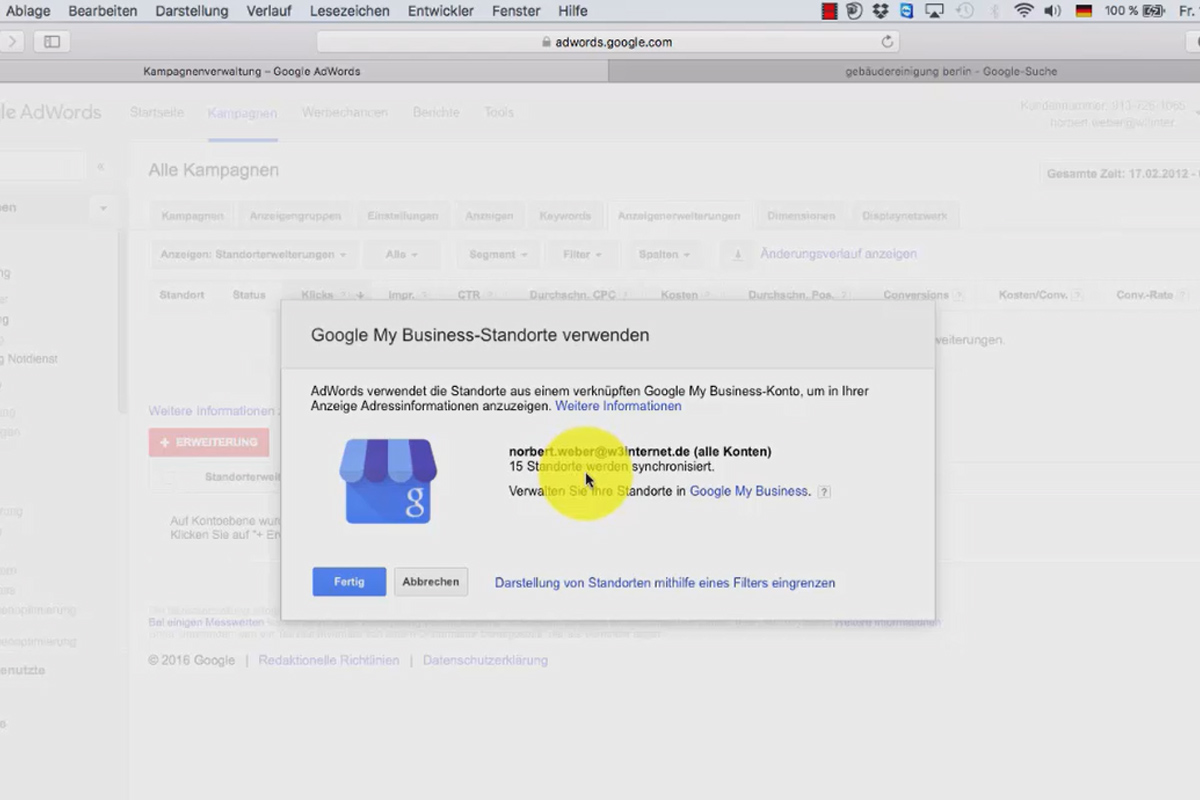Open the Filter dropdown
Viewport: 1200px width, 800px height.
point(582,254)
